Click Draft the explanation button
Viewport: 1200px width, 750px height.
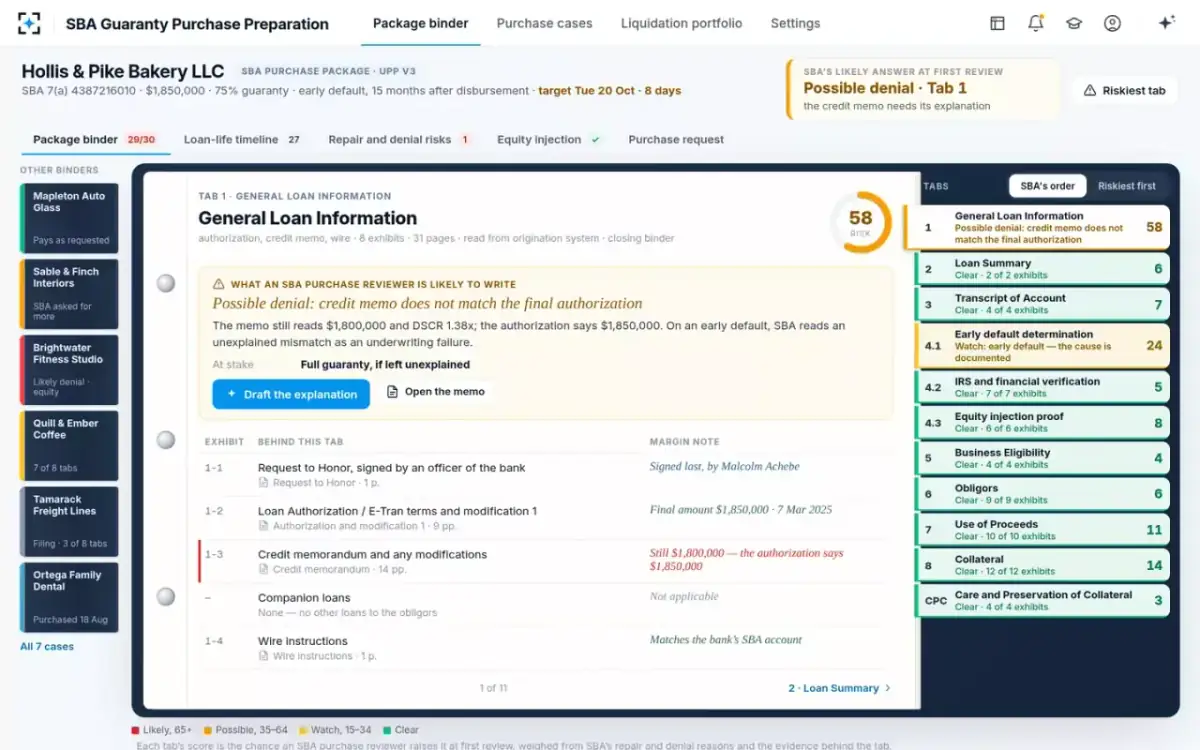point(291,395)
